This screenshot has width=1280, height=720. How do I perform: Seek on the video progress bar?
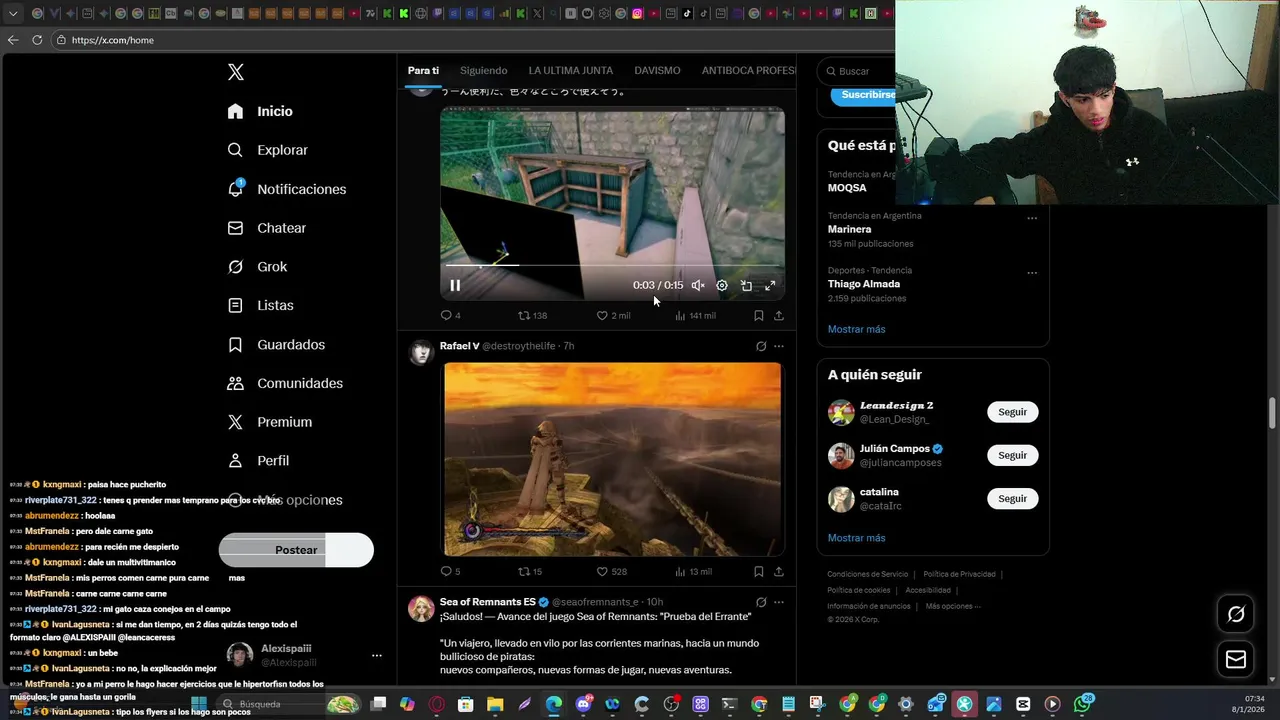click(x=612, y=266)
